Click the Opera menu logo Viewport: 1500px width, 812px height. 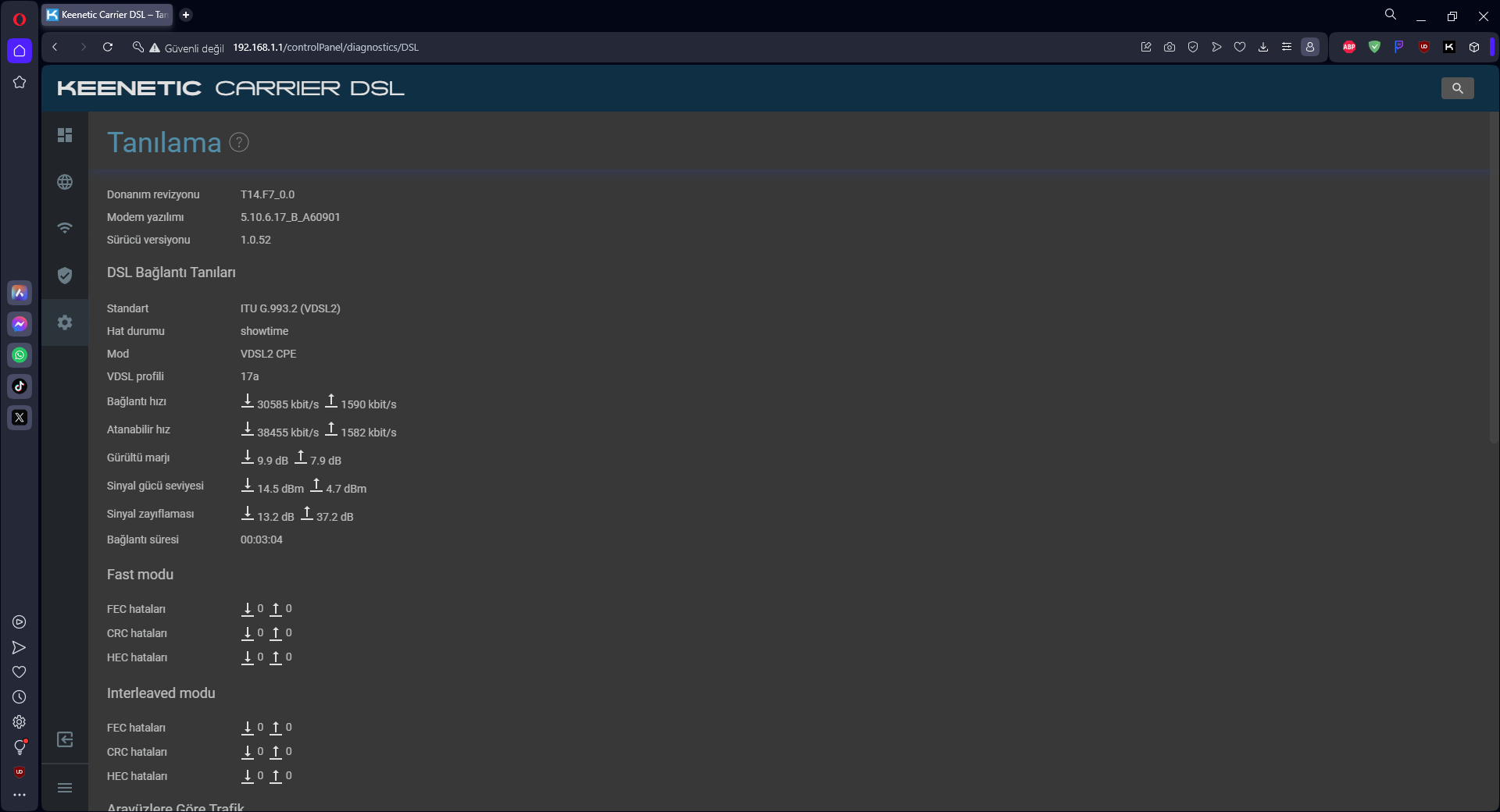20,20
